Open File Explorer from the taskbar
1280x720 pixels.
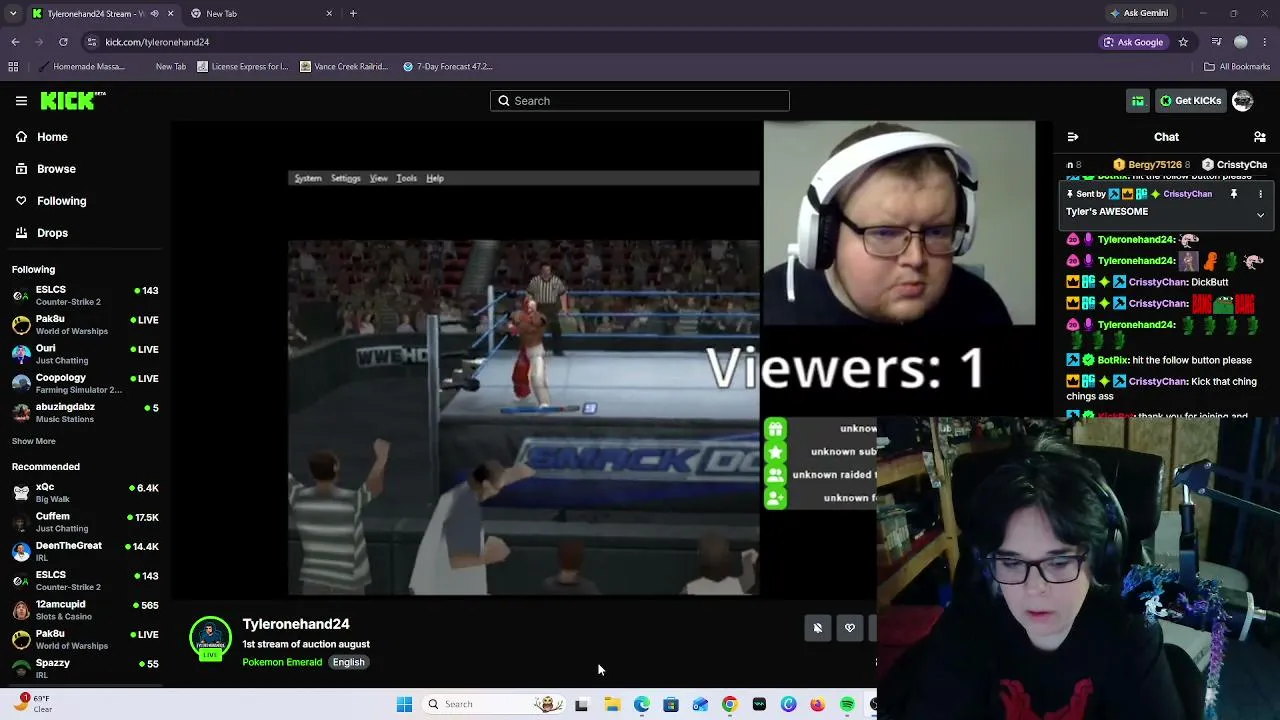click(x=612, y=705)
